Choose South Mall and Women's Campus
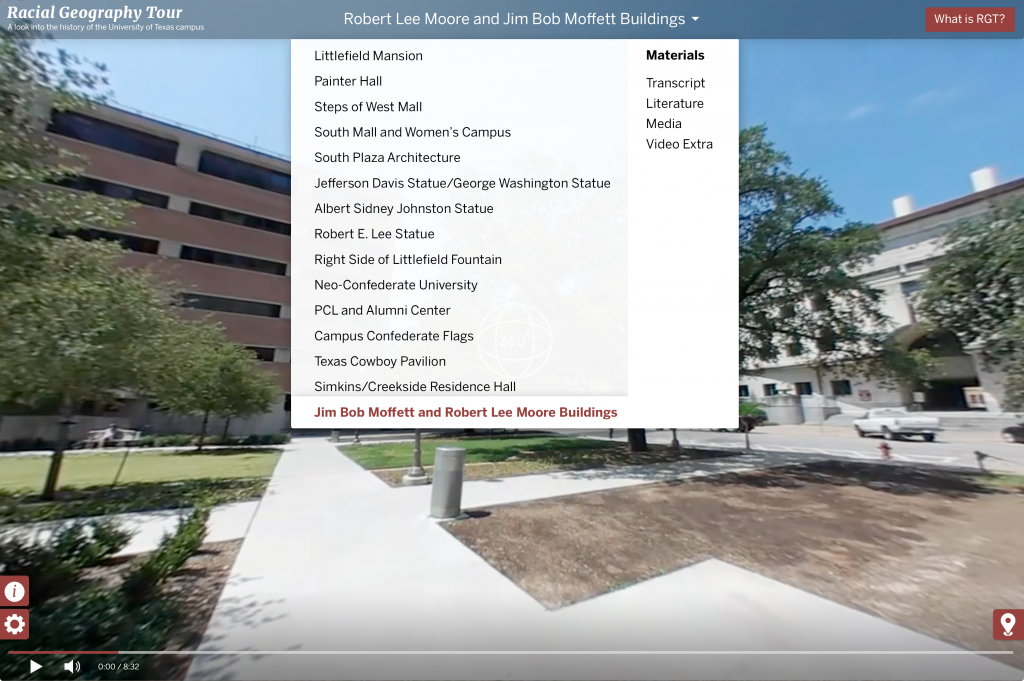Image resolution: width=1024 pixels, height=681 pixels. tap(412, 132)
